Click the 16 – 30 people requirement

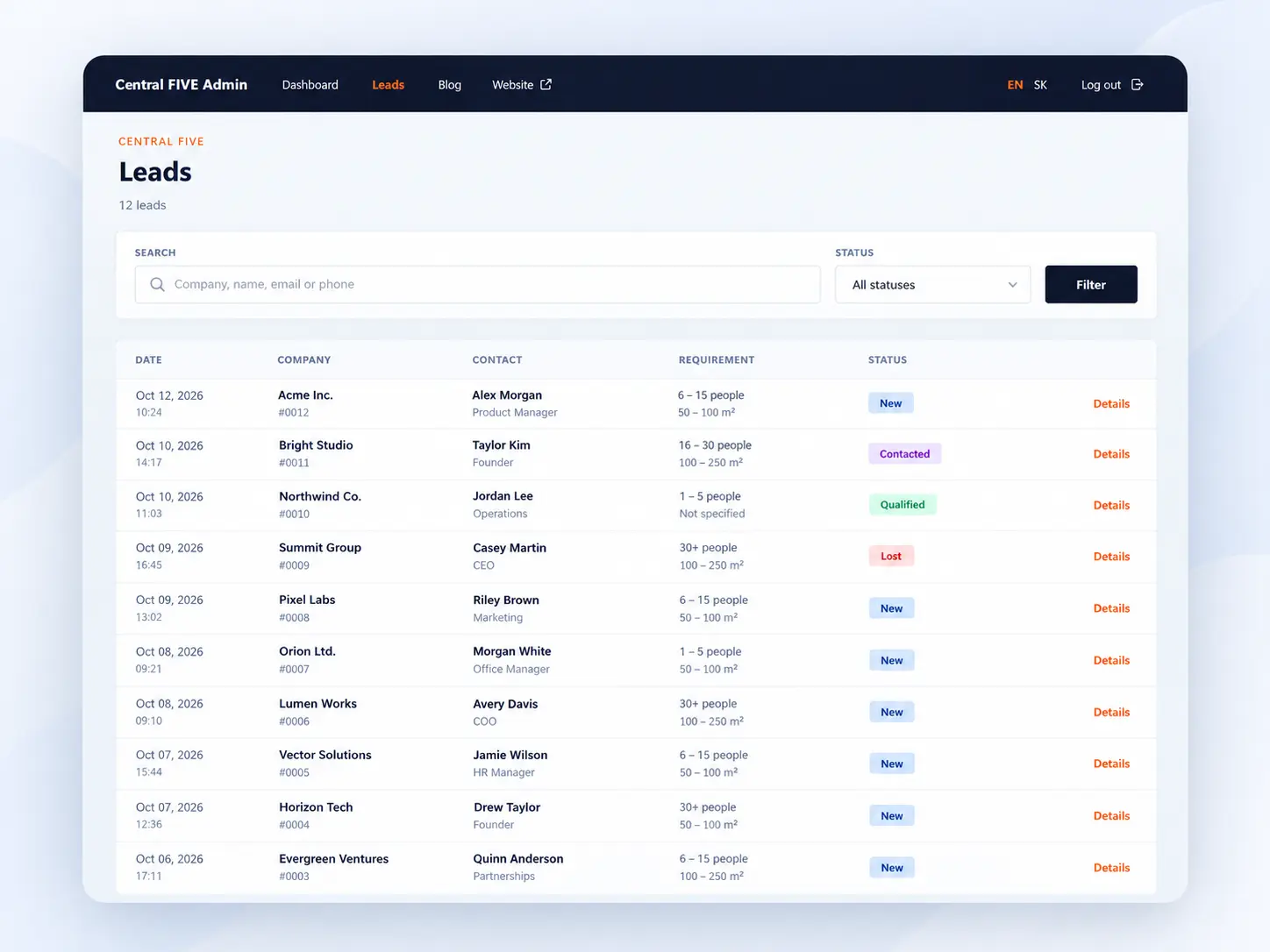click(x=715, y=445)
